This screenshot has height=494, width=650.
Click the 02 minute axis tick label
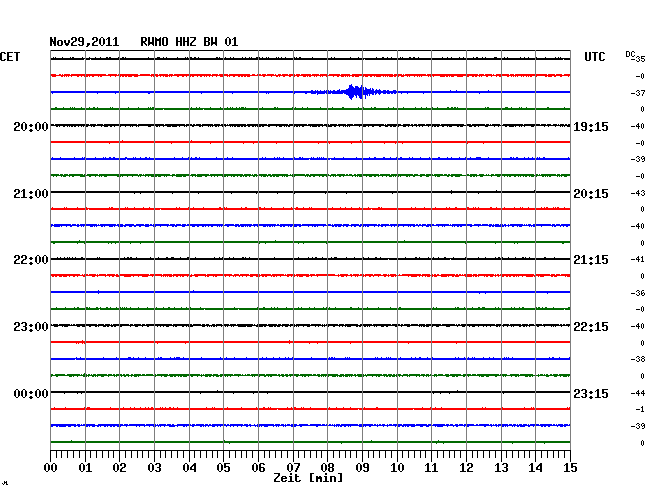click(119, 468)
